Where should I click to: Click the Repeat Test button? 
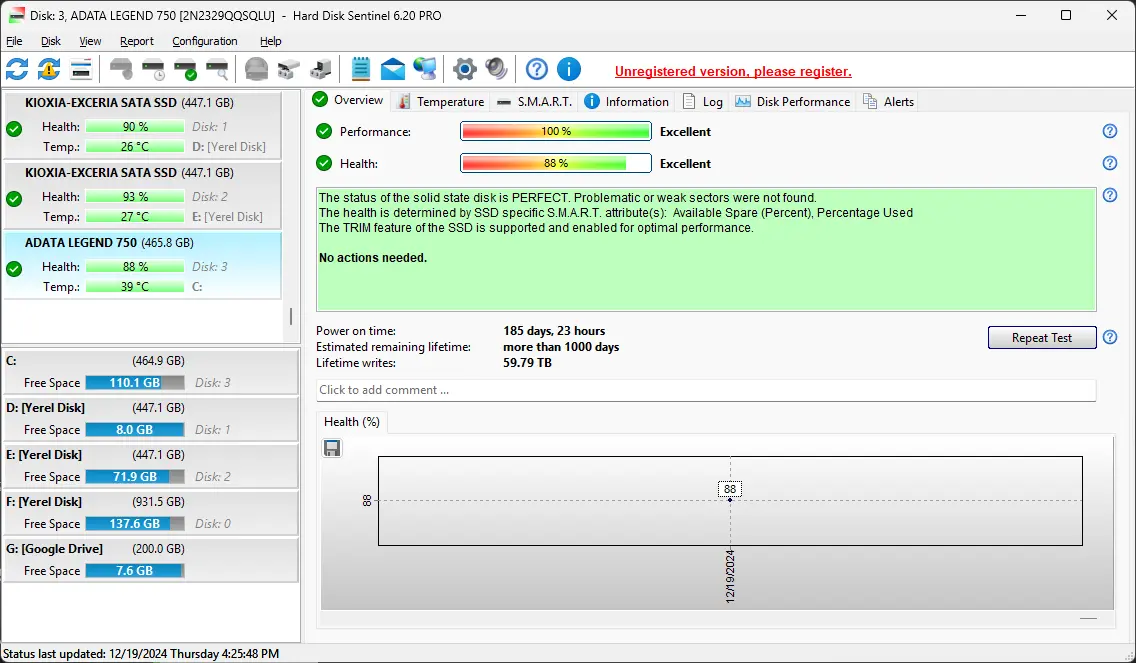pos(1042,338)
